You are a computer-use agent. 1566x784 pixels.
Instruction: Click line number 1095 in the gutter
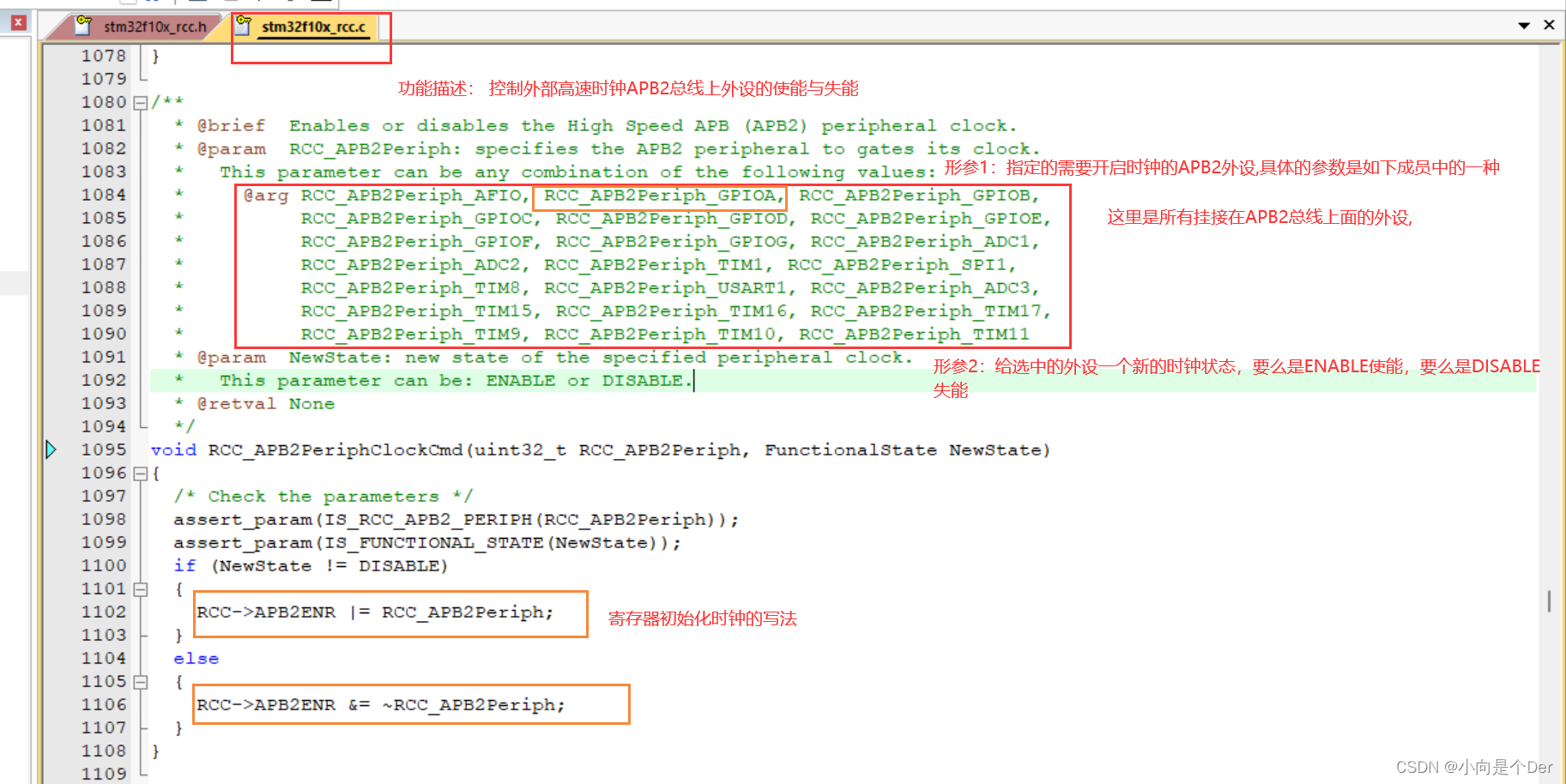point(104,449)
